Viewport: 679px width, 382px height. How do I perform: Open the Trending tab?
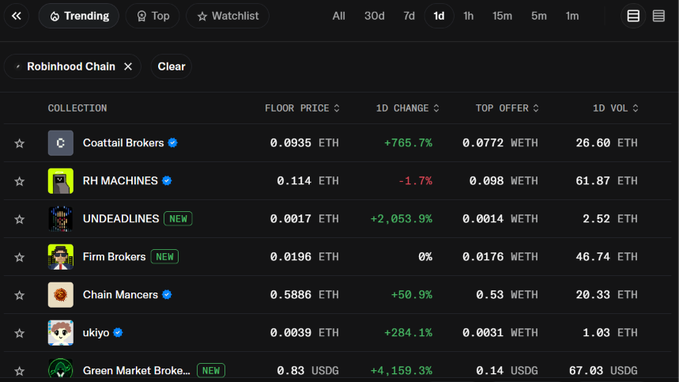coord(79,16)
